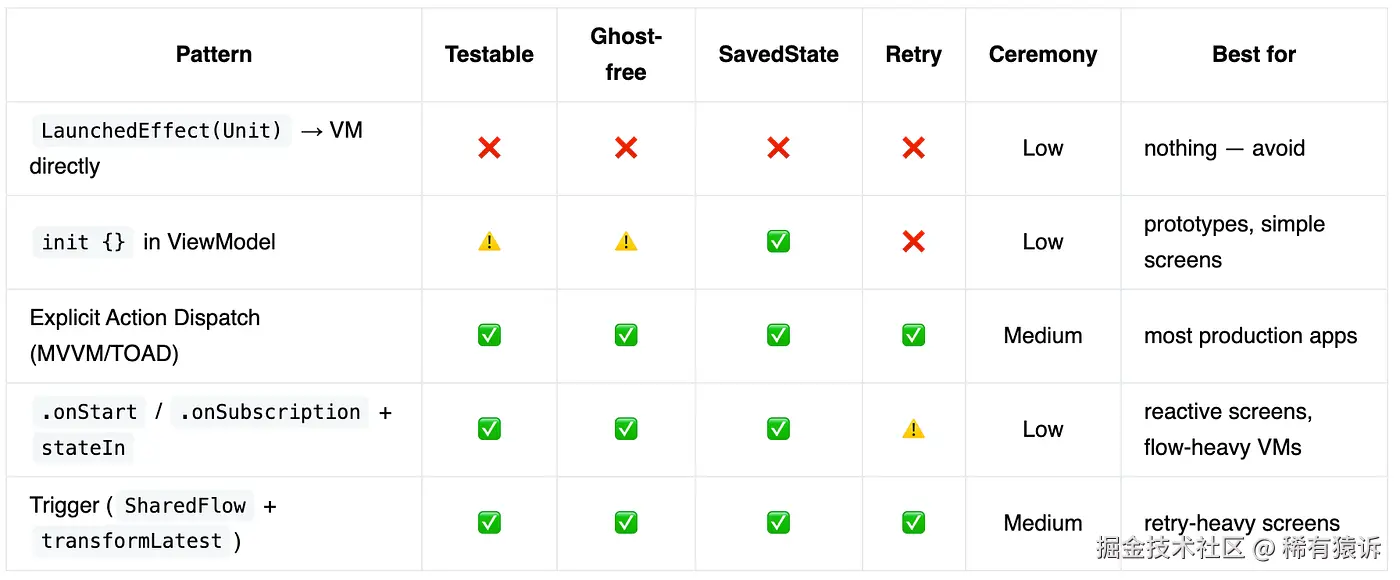
Task: Click the 'most production apps' cell
Action: tap(1250, 336)
